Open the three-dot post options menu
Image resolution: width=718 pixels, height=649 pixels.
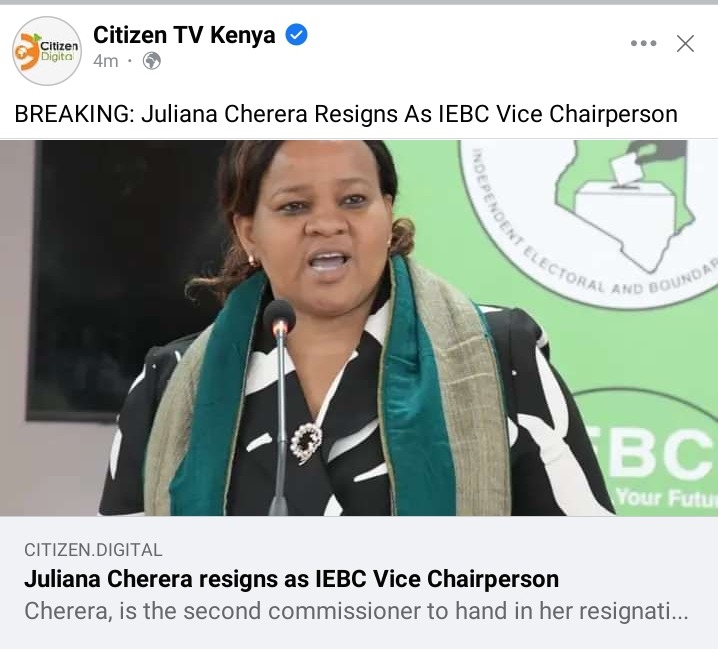pos(643,44)
